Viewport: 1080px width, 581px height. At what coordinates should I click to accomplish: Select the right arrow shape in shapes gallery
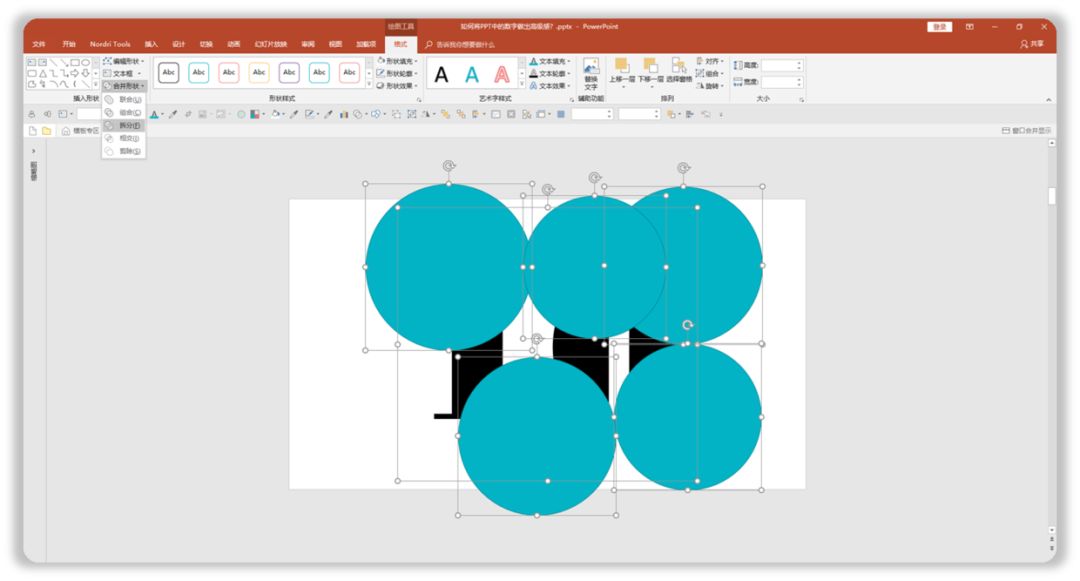click(x=74, y=73)
